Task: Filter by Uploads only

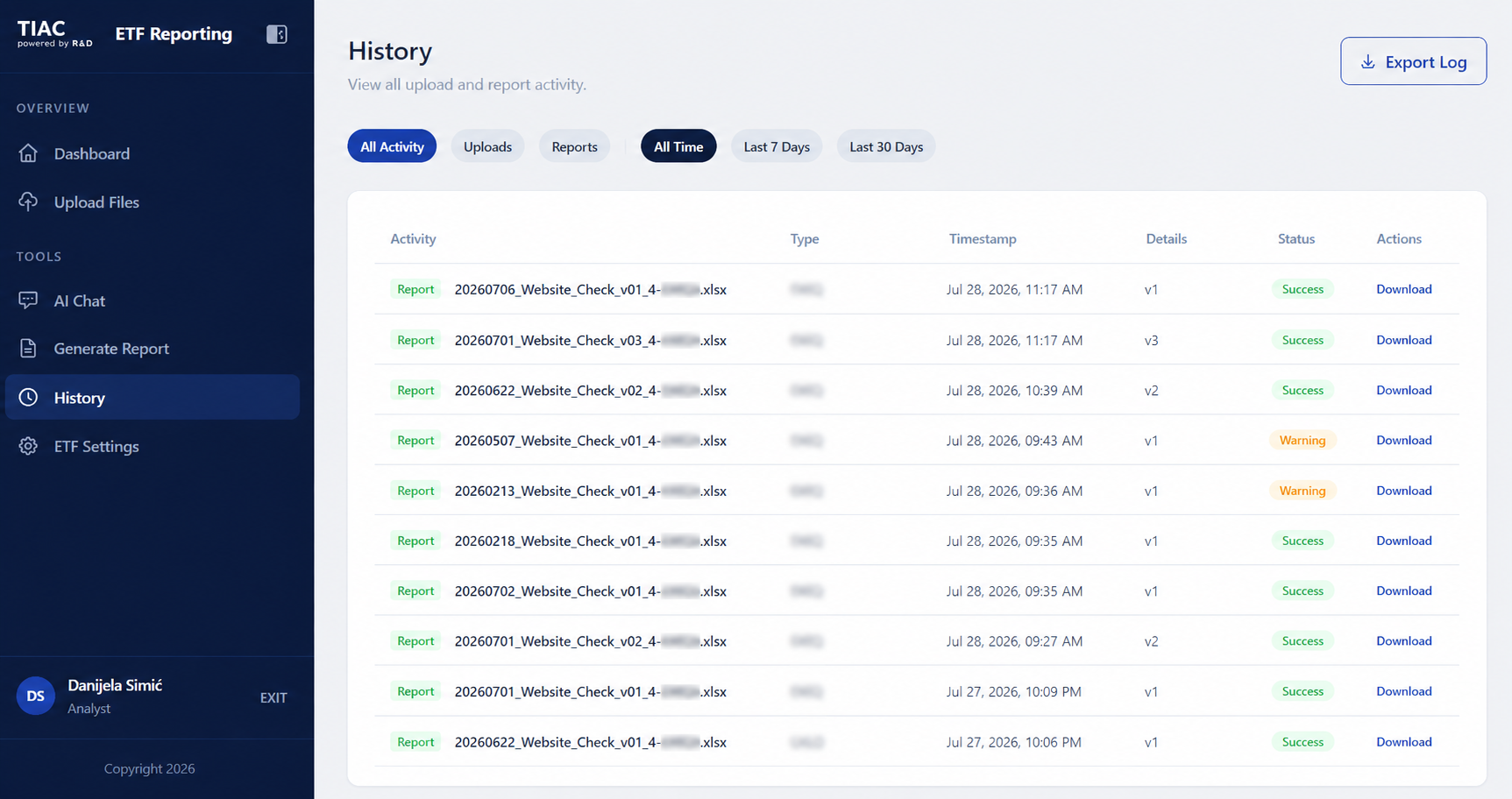Action: [x=487, y=146]
